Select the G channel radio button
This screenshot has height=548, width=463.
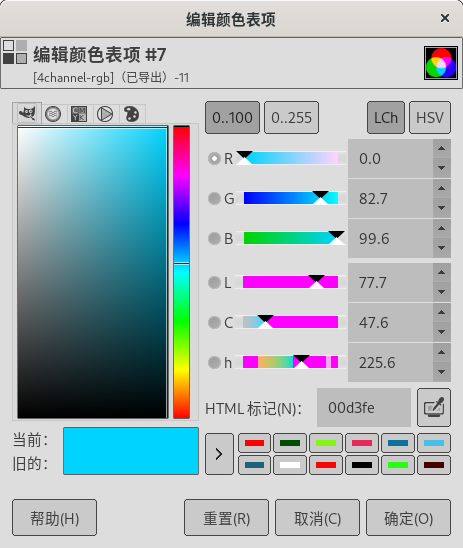[x=214, y=199]
